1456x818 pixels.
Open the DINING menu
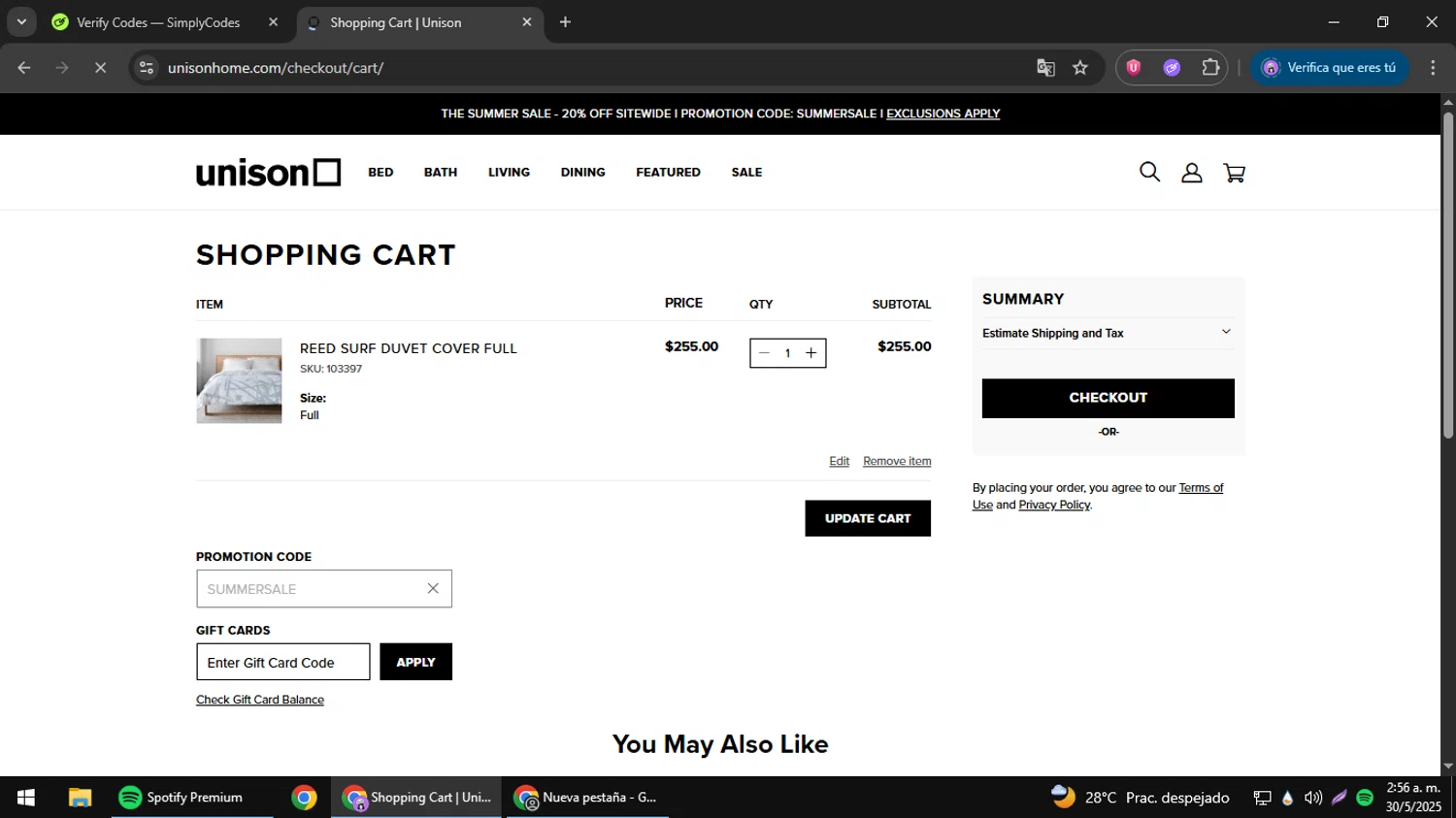coord(582,173)
